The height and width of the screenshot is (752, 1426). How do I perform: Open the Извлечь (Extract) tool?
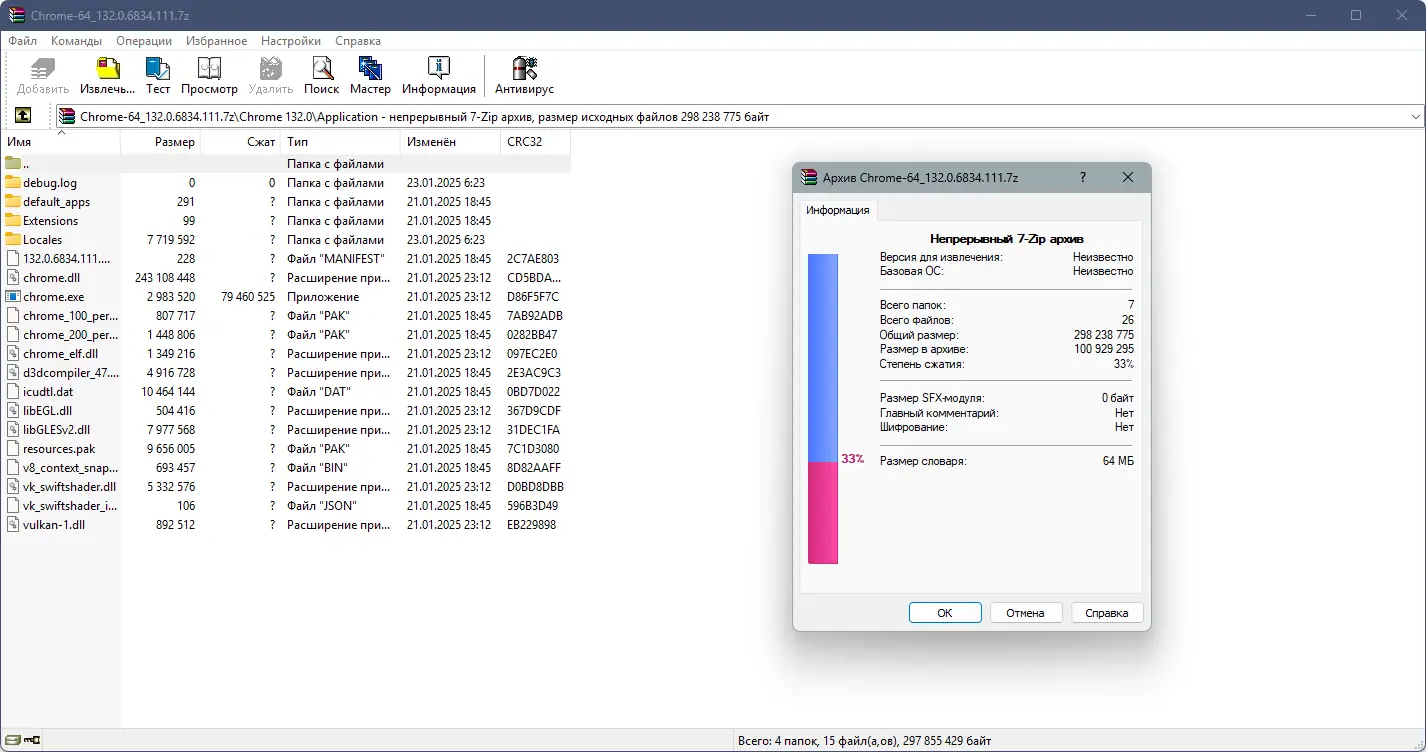107,75
